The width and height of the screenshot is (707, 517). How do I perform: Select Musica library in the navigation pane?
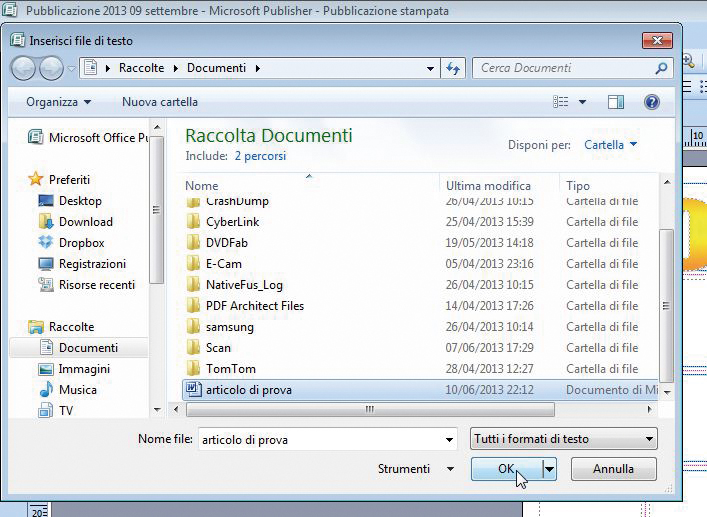tap(68, 390)
